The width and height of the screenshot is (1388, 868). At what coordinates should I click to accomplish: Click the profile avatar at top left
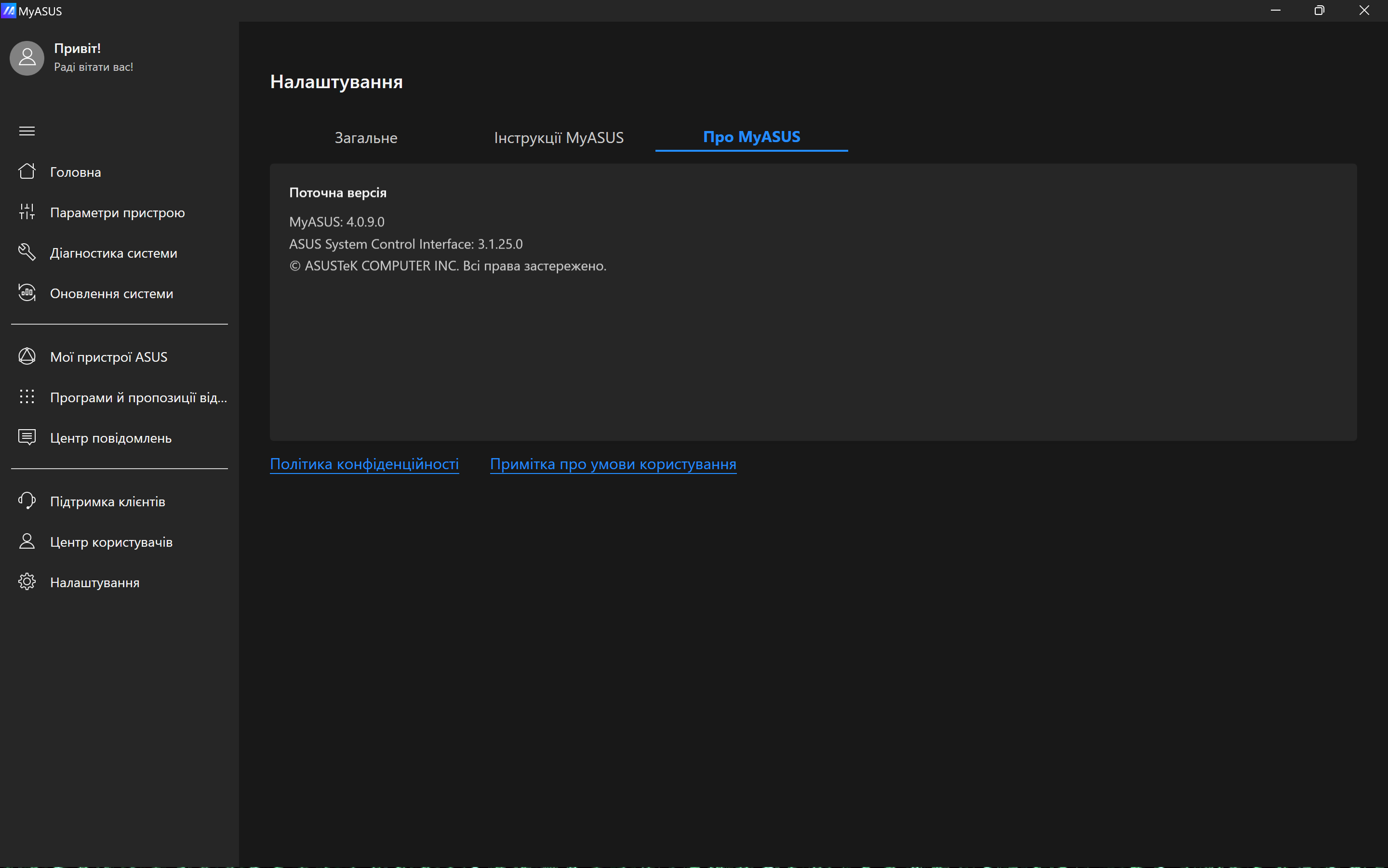(27, 57)
